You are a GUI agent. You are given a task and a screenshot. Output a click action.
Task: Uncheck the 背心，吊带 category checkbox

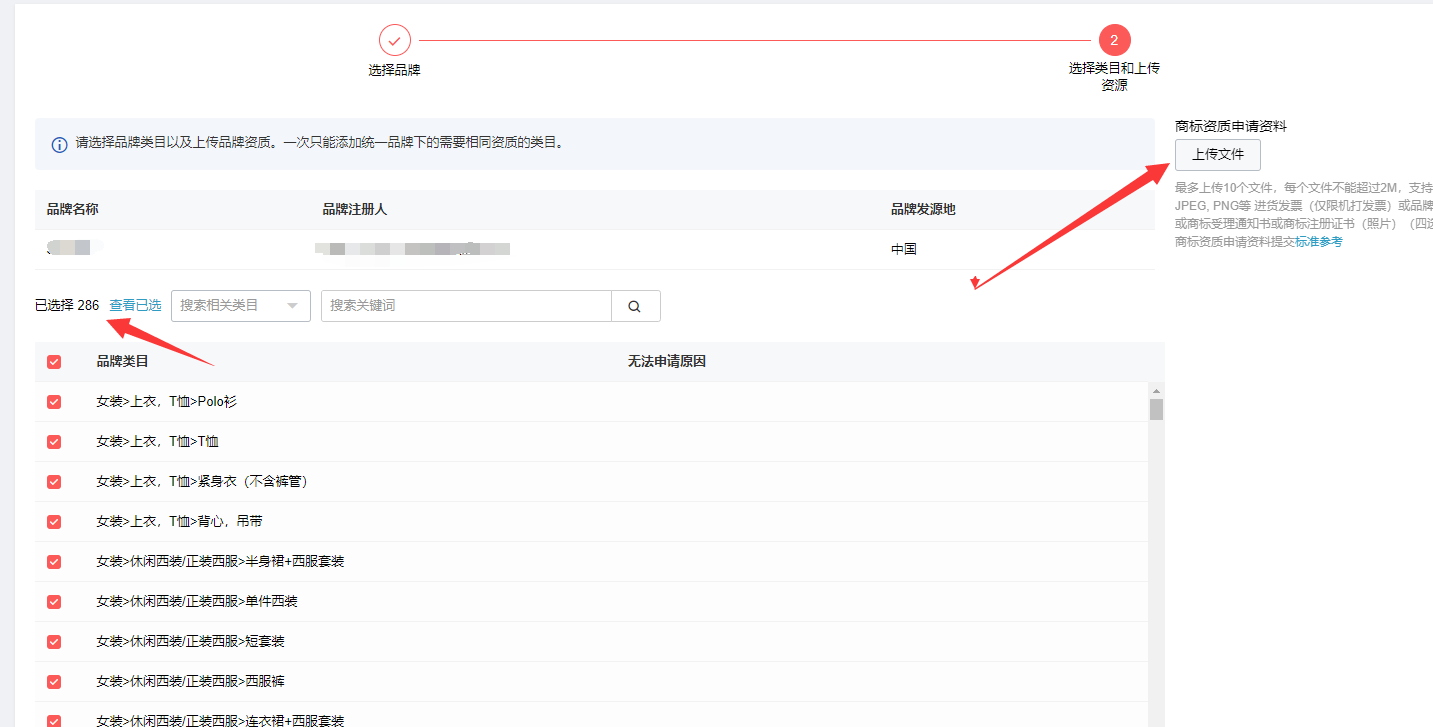53,521
